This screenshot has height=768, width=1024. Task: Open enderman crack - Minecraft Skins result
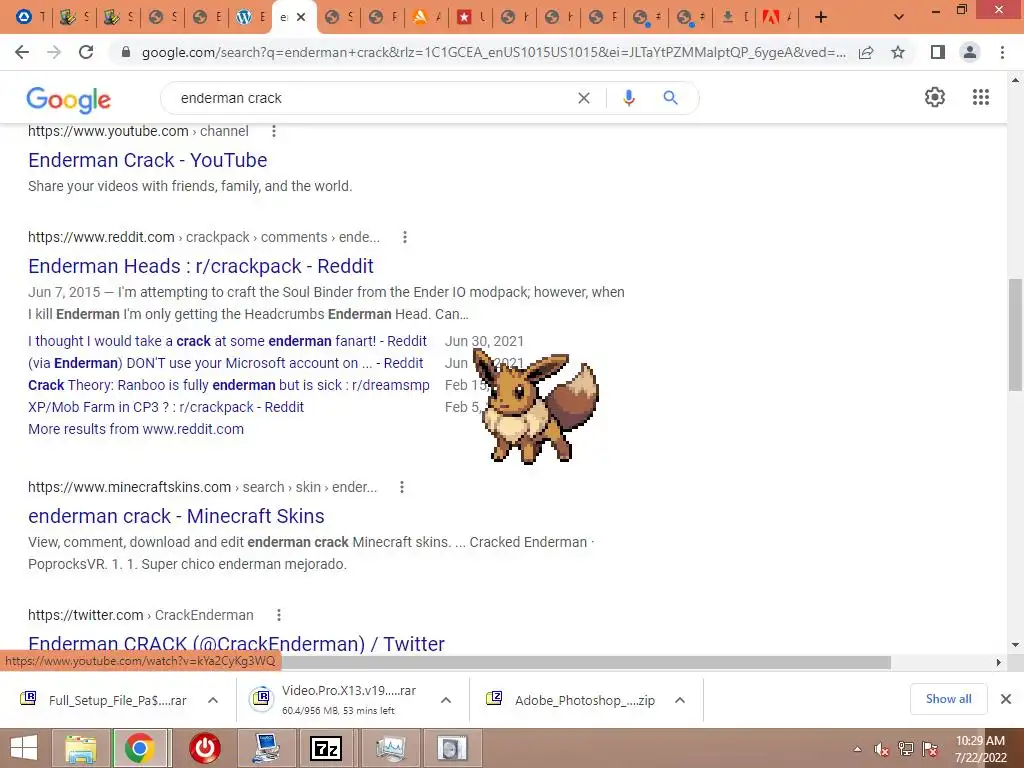tap(176, 516)
